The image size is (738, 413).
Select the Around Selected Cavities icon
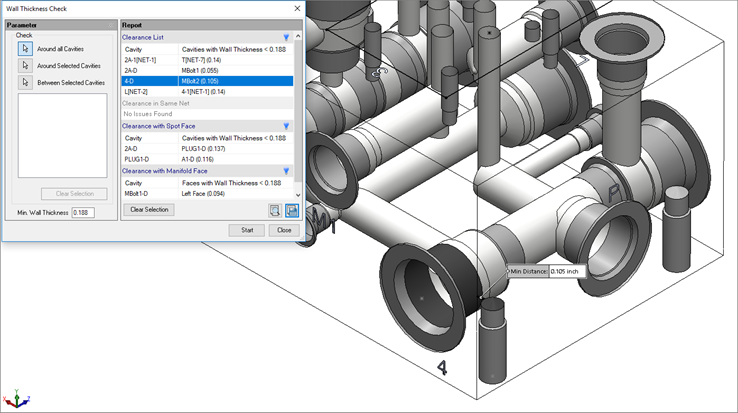pos(25,65)
